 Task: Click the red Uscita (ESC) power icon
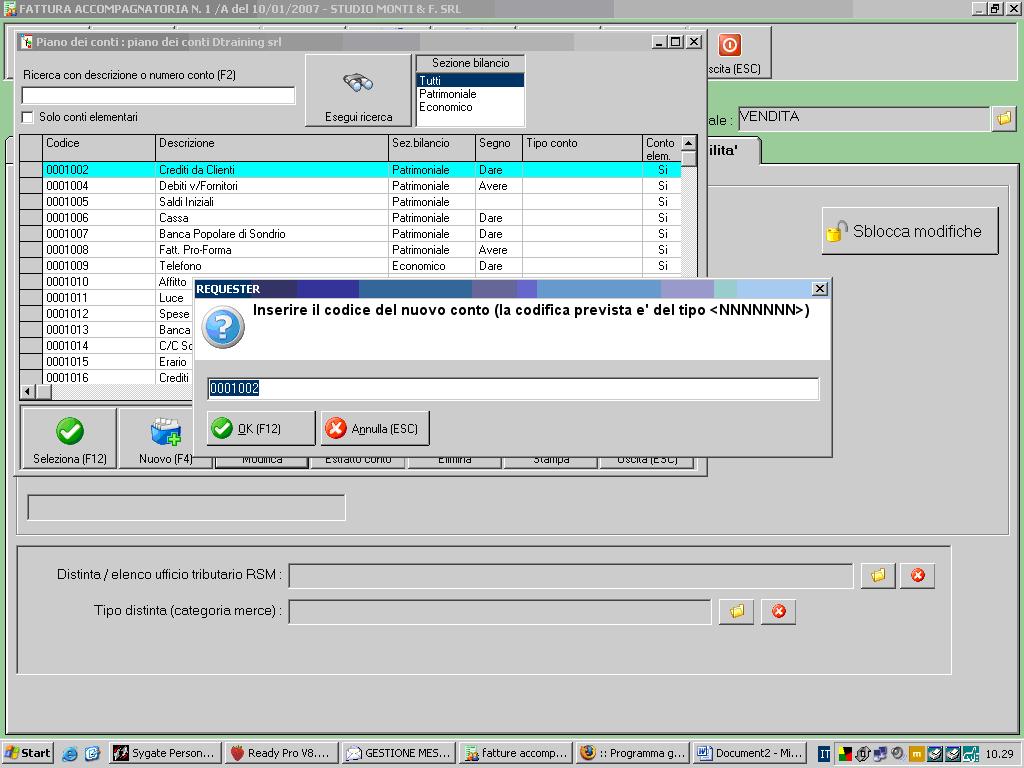[x=729, y=45]
